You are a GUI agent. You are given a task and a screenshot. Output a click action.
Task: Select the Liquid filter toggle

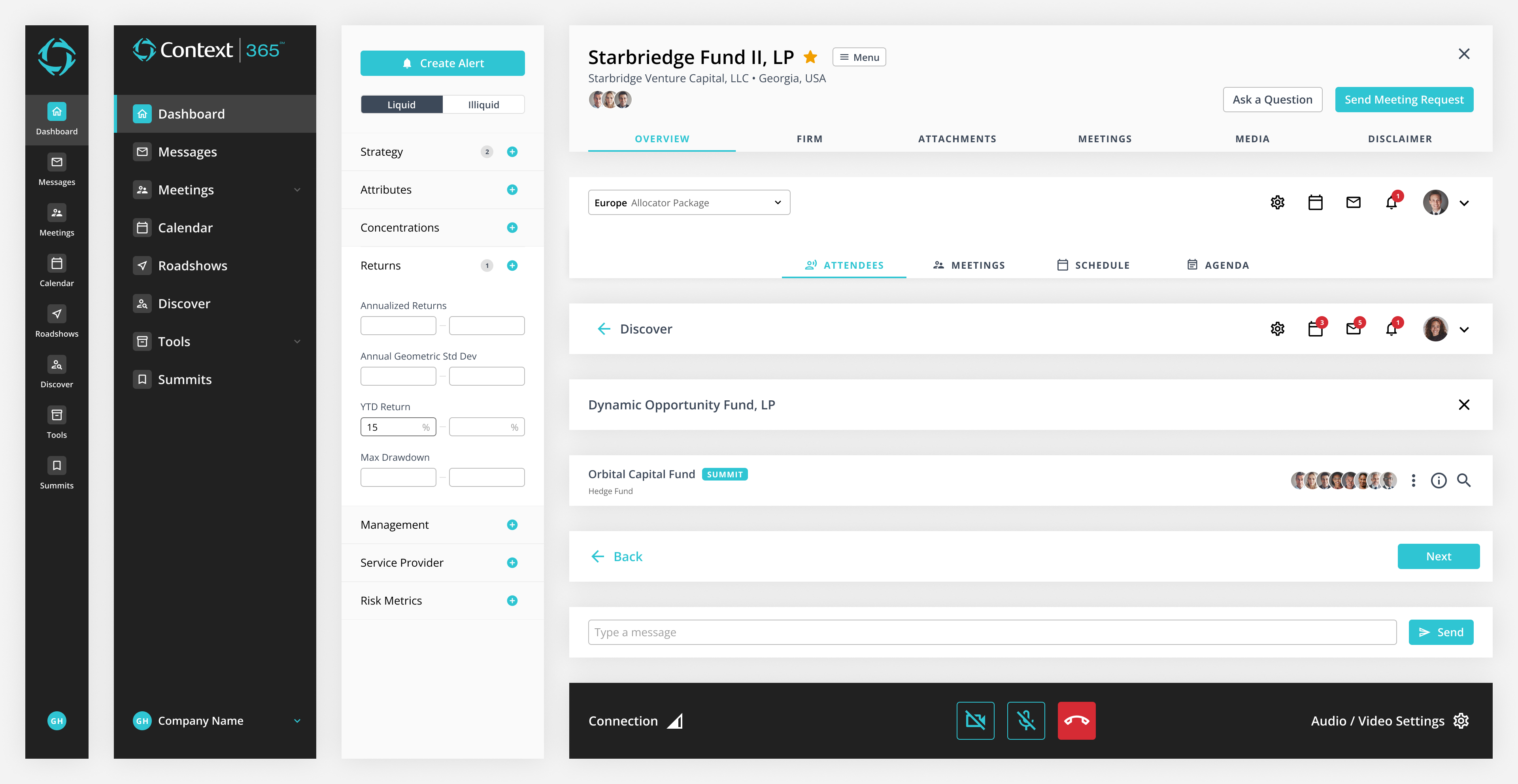(401, 105)
